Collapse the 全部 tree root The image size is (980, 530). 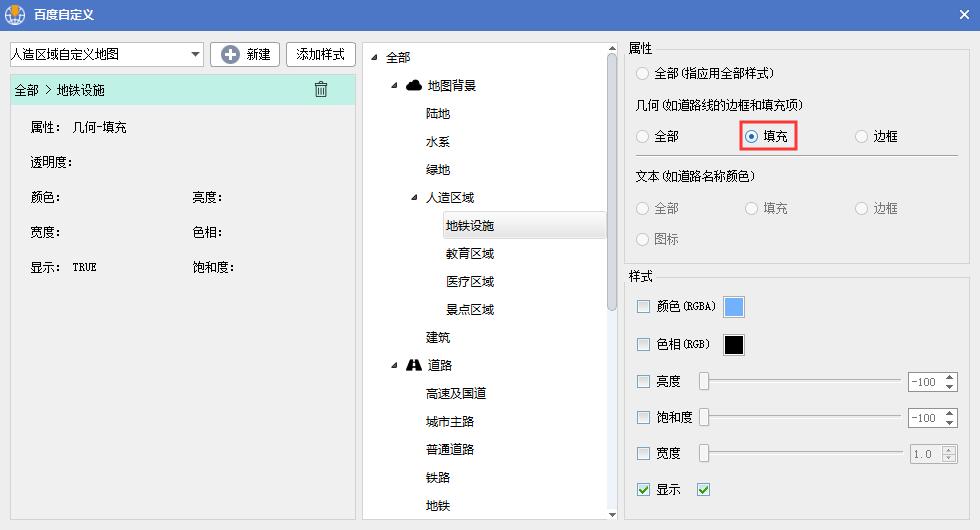coord(374,58)
